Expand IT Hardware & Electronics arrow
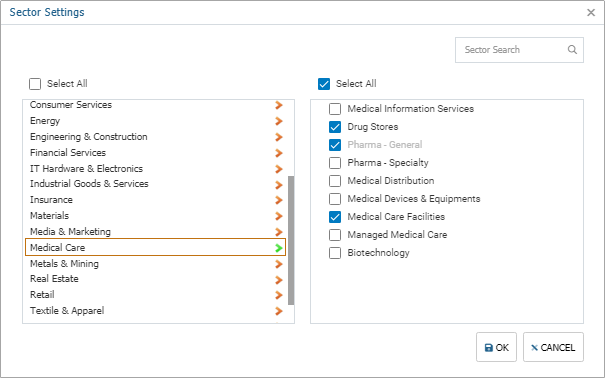This screenshot has width=605, height=378. 279,169
